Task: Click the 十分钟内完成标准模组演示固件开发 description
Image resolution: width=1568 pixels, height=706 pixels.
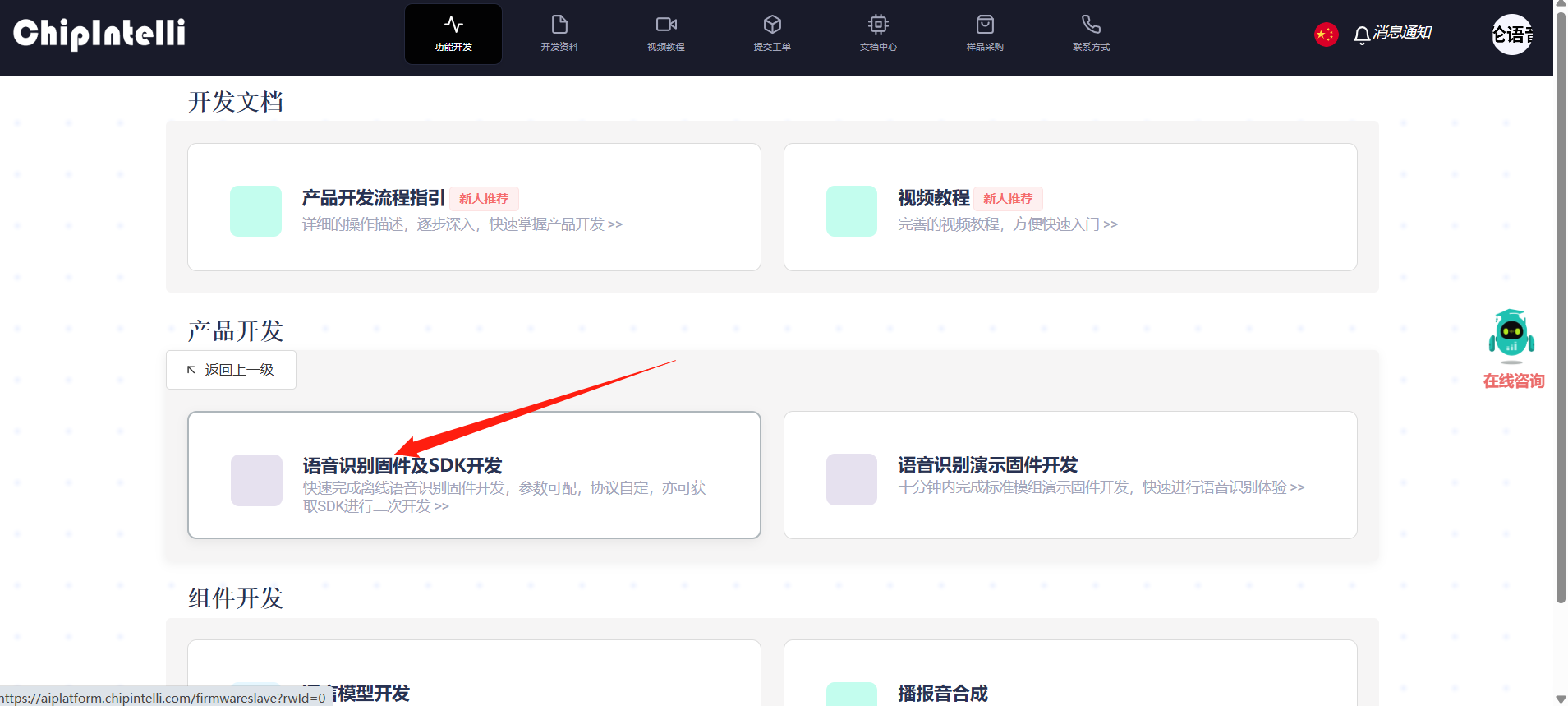Action: 1101,487
